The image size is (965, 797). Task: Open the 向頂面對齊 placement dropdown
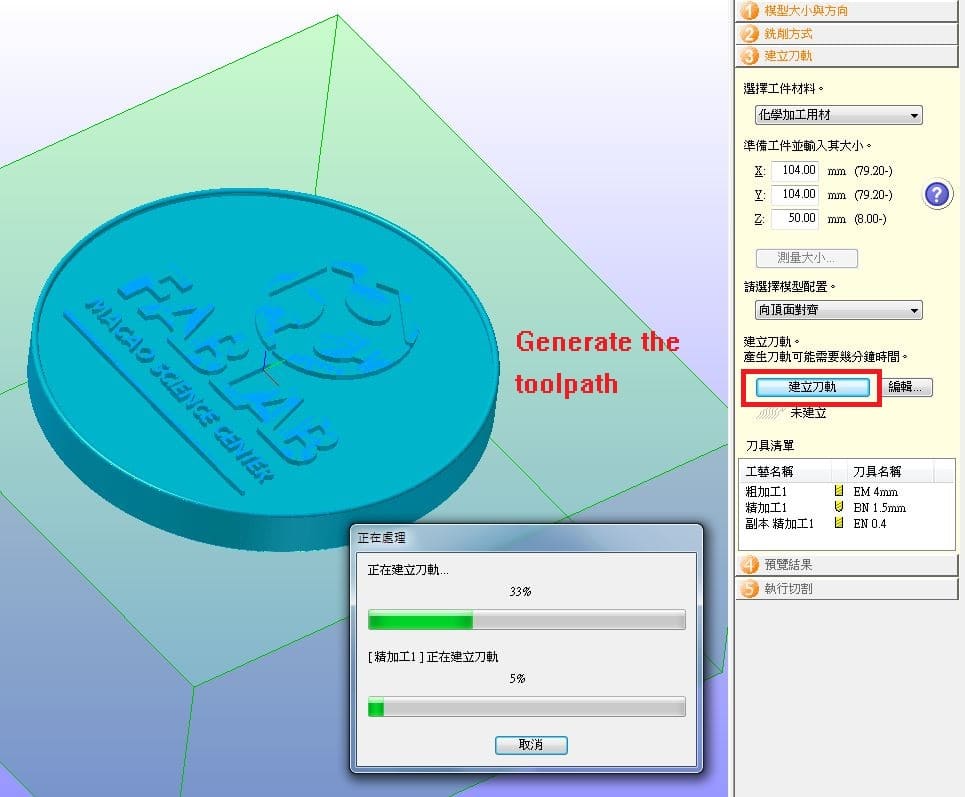838,310
